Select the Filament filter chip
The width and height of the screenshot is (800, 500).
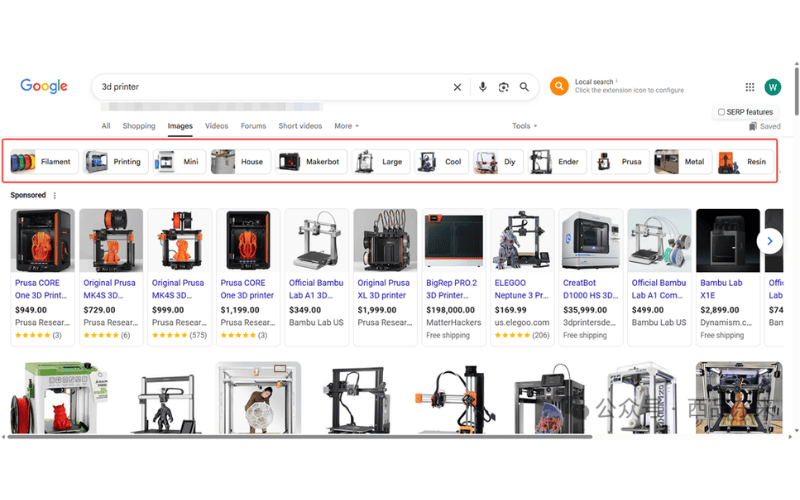(x=44, y=162)
